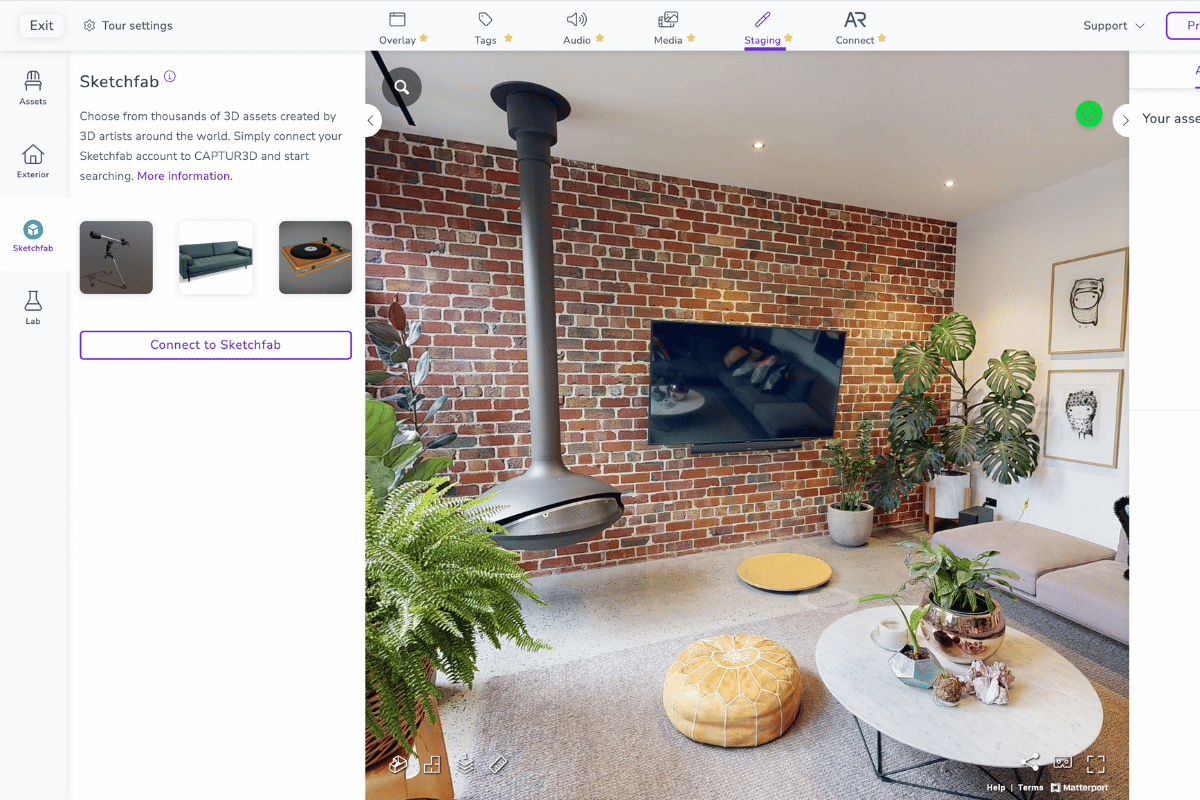Viewport: 1200px width, 800px height.
Task: Click the Overlay window icon
Action: coord(397,19)
